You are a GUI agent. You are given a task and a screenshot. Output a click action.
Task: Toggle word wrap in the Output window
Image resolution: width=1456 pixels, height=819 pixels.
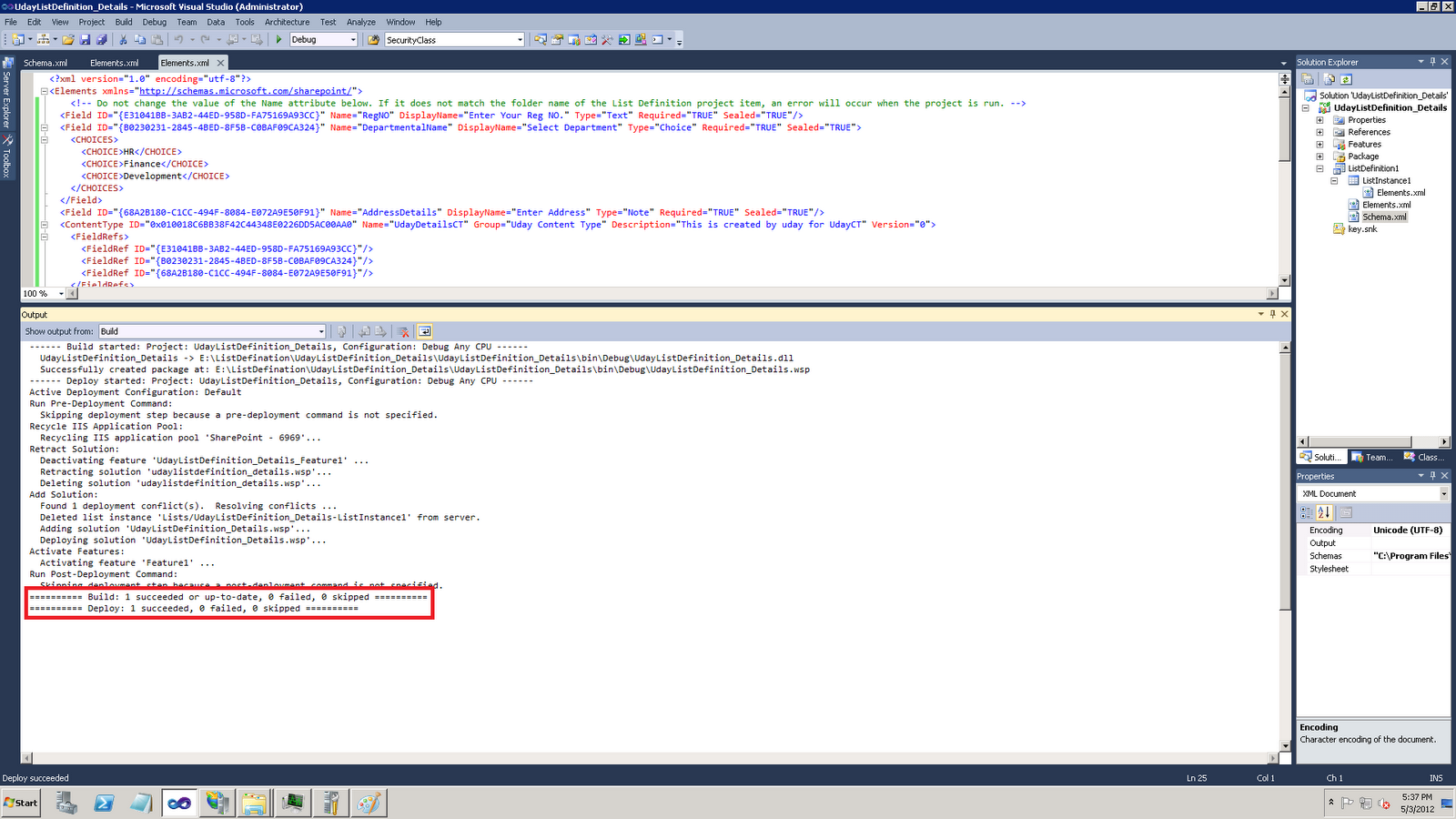click(424, 332)
